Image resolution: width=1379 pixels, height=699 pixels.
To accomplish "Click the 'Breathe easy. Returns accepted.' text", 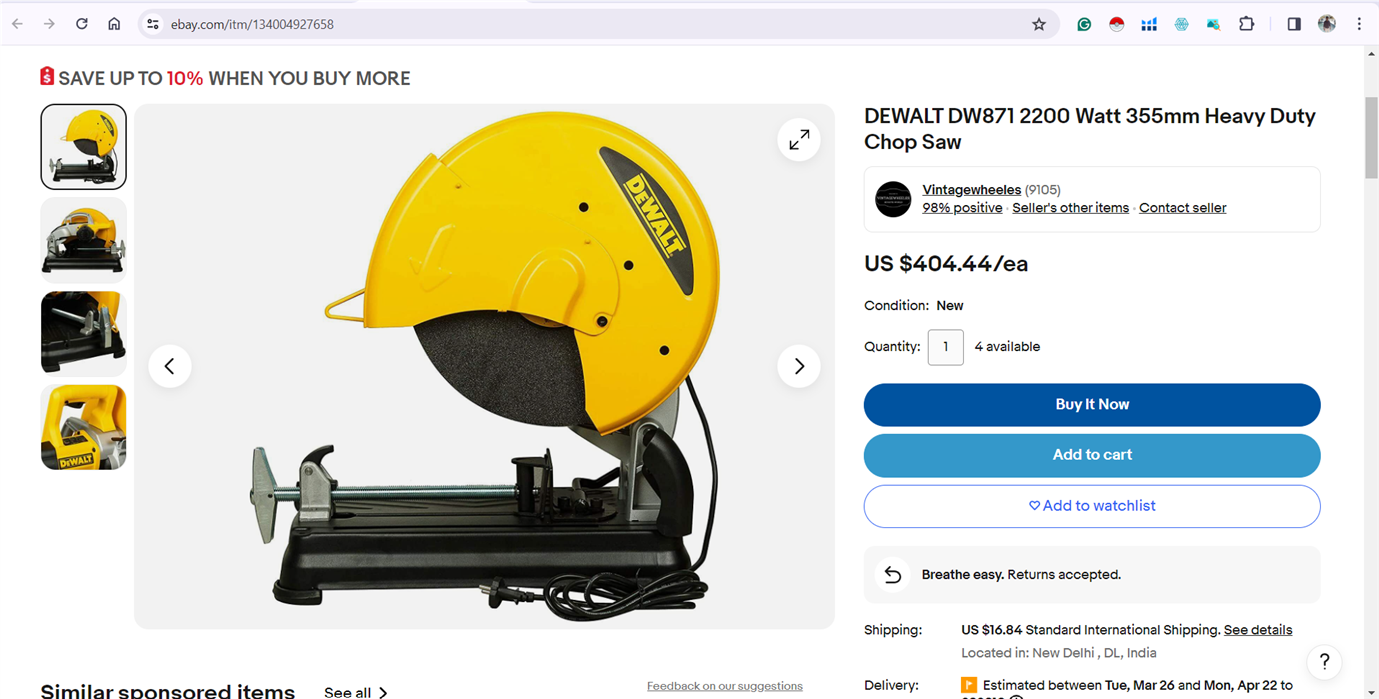I will coord(1021,575).
